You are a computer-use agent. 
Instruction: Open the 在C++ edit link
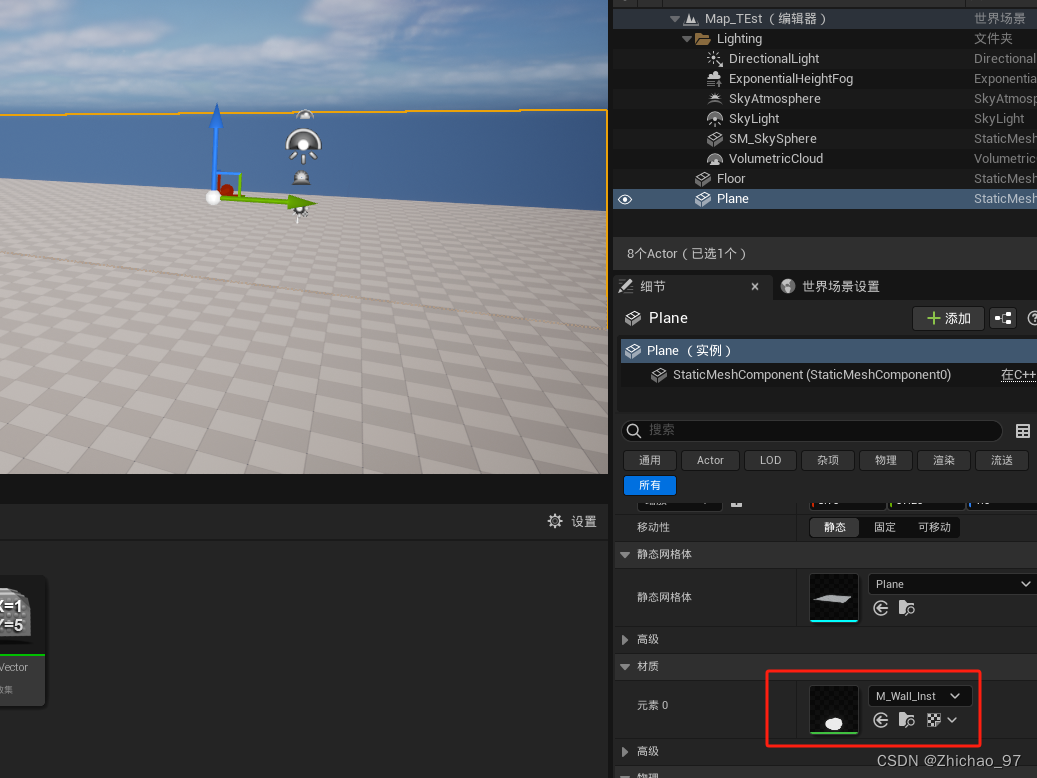1018,375
